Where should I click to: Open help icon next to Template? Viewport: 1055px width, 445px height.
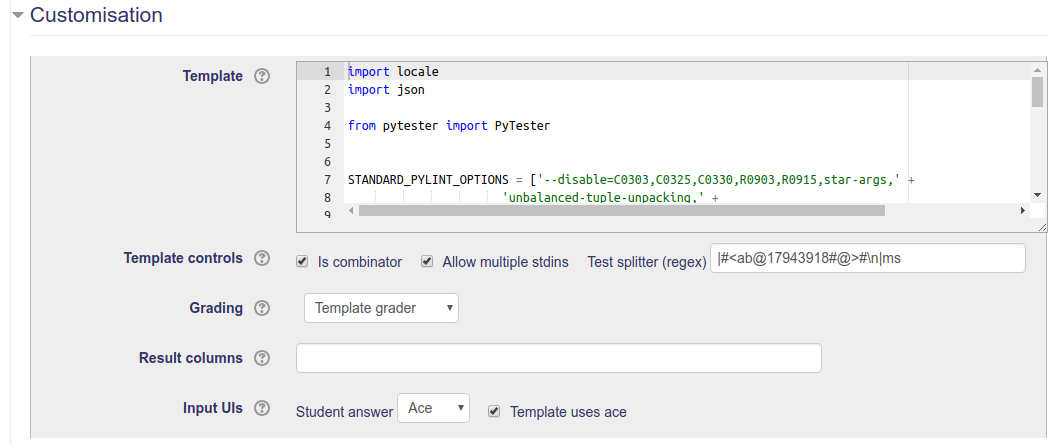pyautogui.click(x=262, y=76)
